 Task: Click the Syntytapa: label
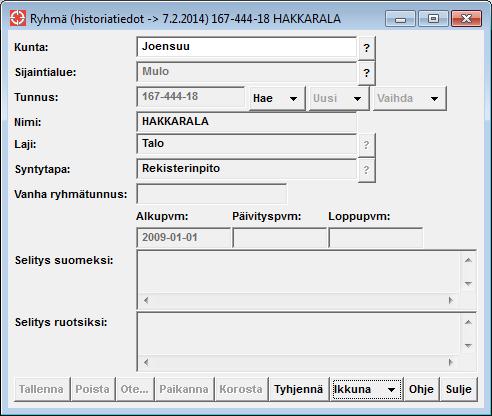point(42,169)
